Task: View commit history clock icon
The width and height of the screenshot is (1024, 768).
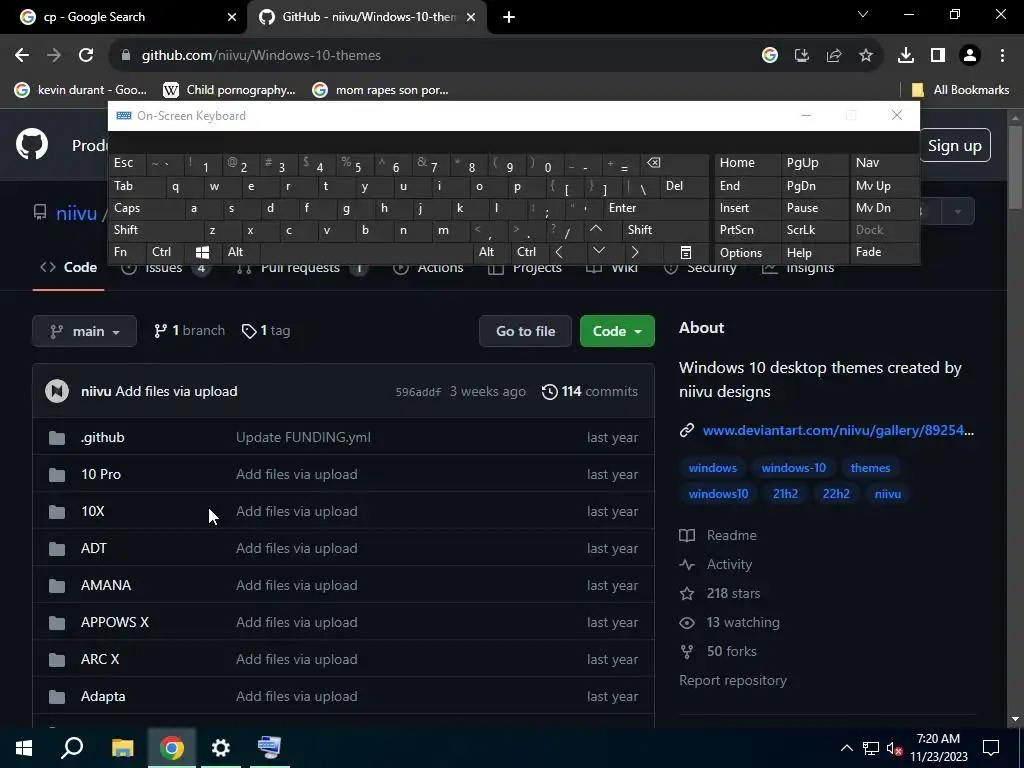Action: (x=550, y=392)
